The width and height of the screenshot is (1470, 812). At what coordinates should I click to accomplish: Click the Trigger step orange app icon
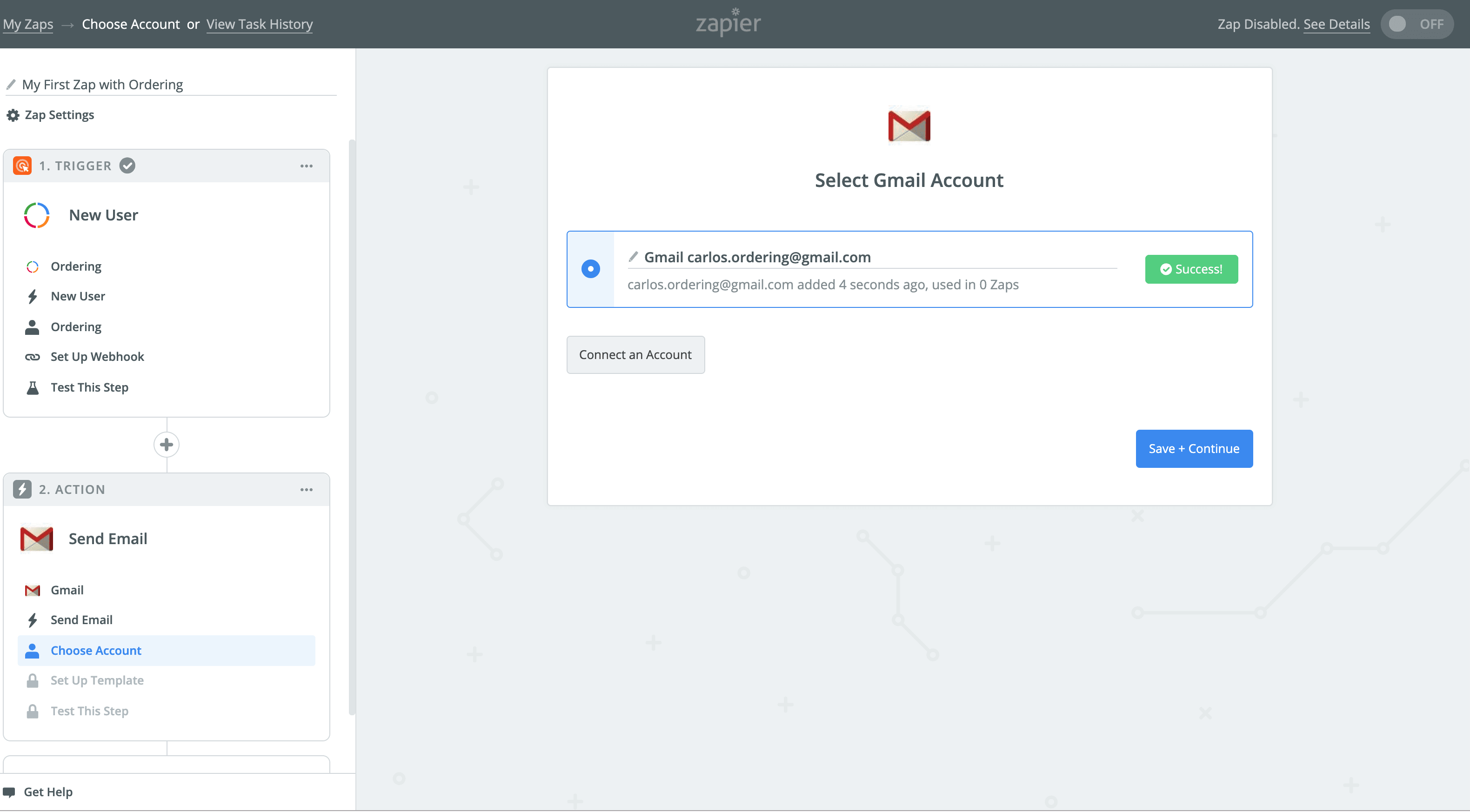coord(22,166)
